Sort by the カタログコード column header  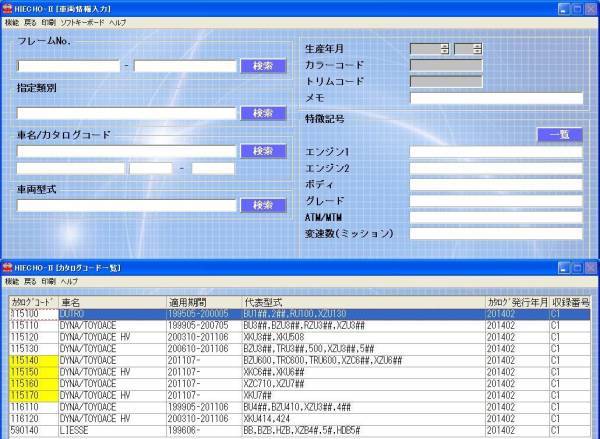coord(34,302)
